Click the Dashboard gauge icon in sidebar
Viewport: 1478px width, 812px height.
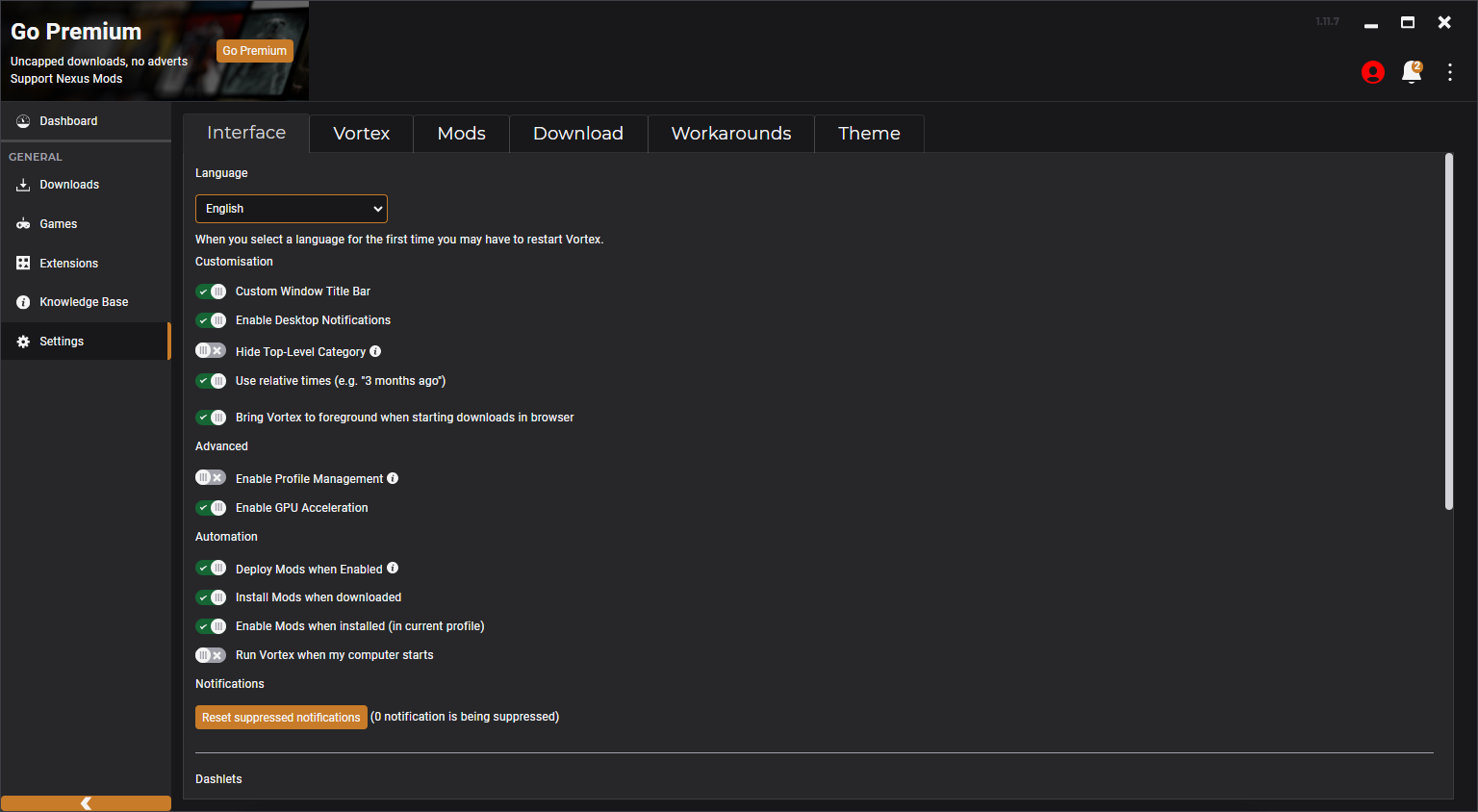[x=23, y=121]
